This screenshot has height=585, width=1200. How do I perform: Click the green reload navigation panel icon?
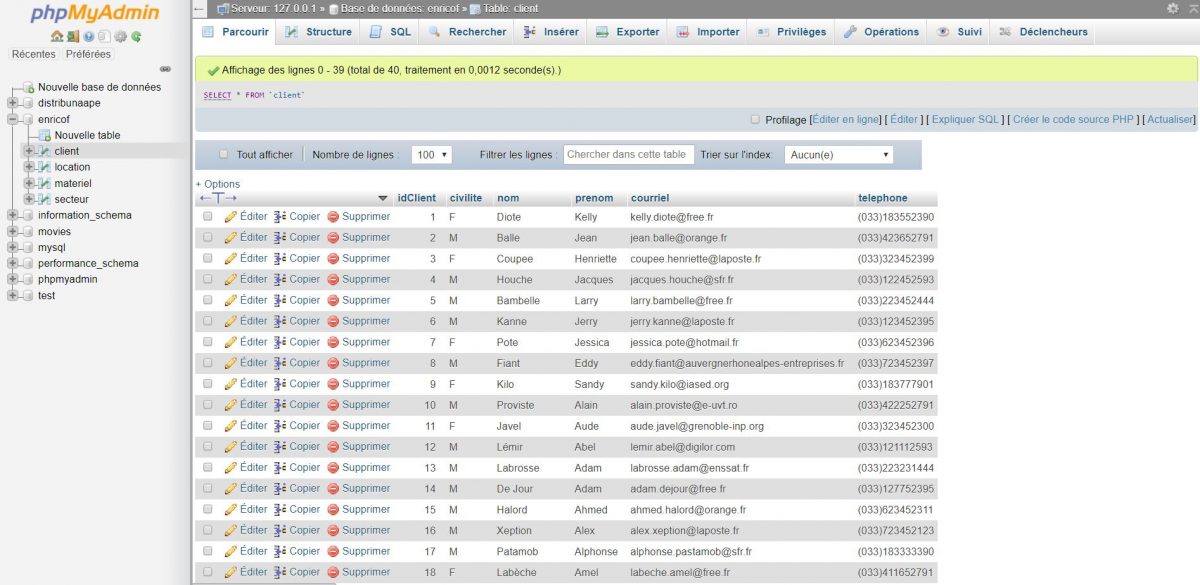tap(136, 37)
